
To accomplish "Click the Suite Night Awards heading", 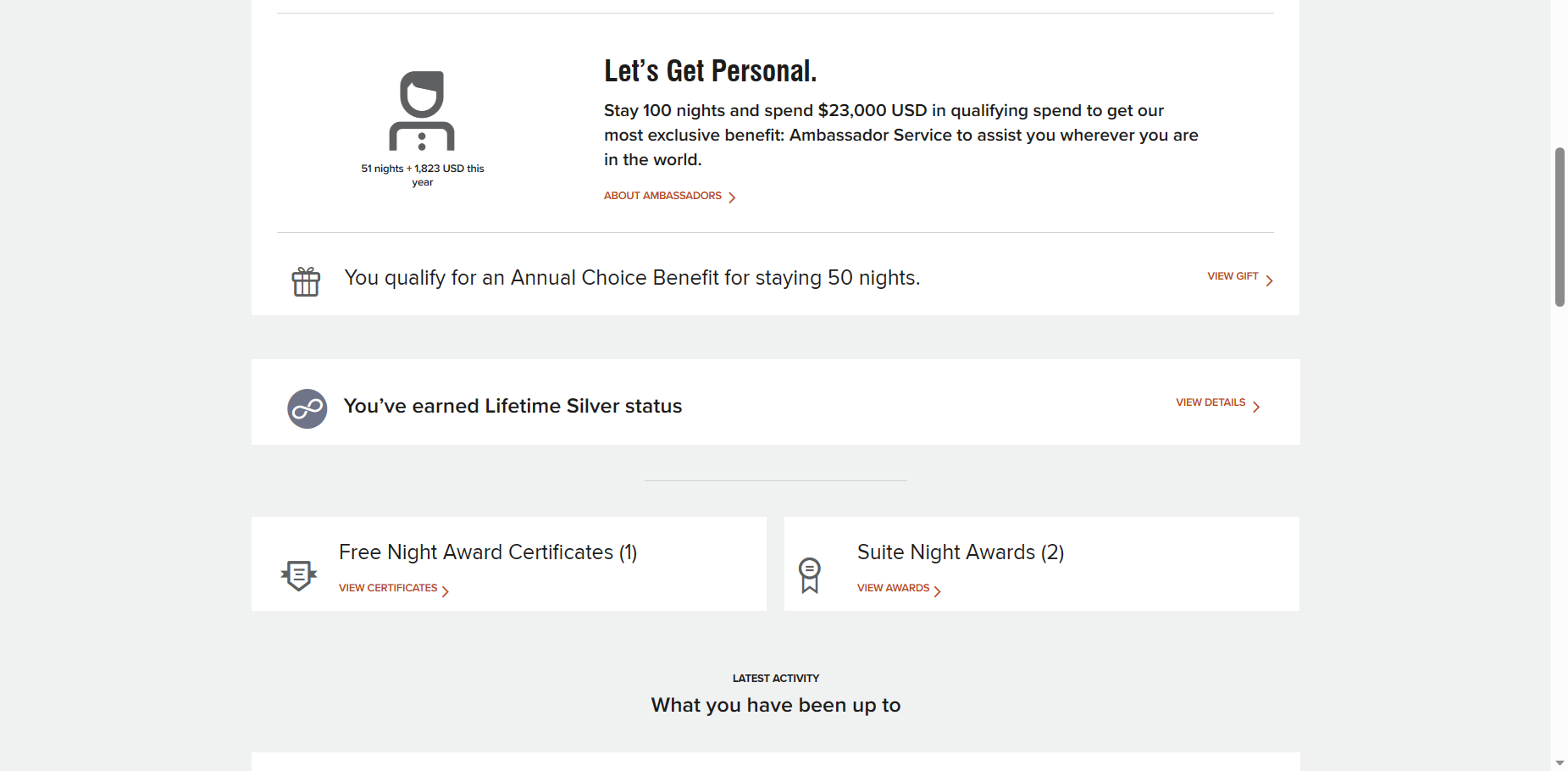I will pos(961,552).
